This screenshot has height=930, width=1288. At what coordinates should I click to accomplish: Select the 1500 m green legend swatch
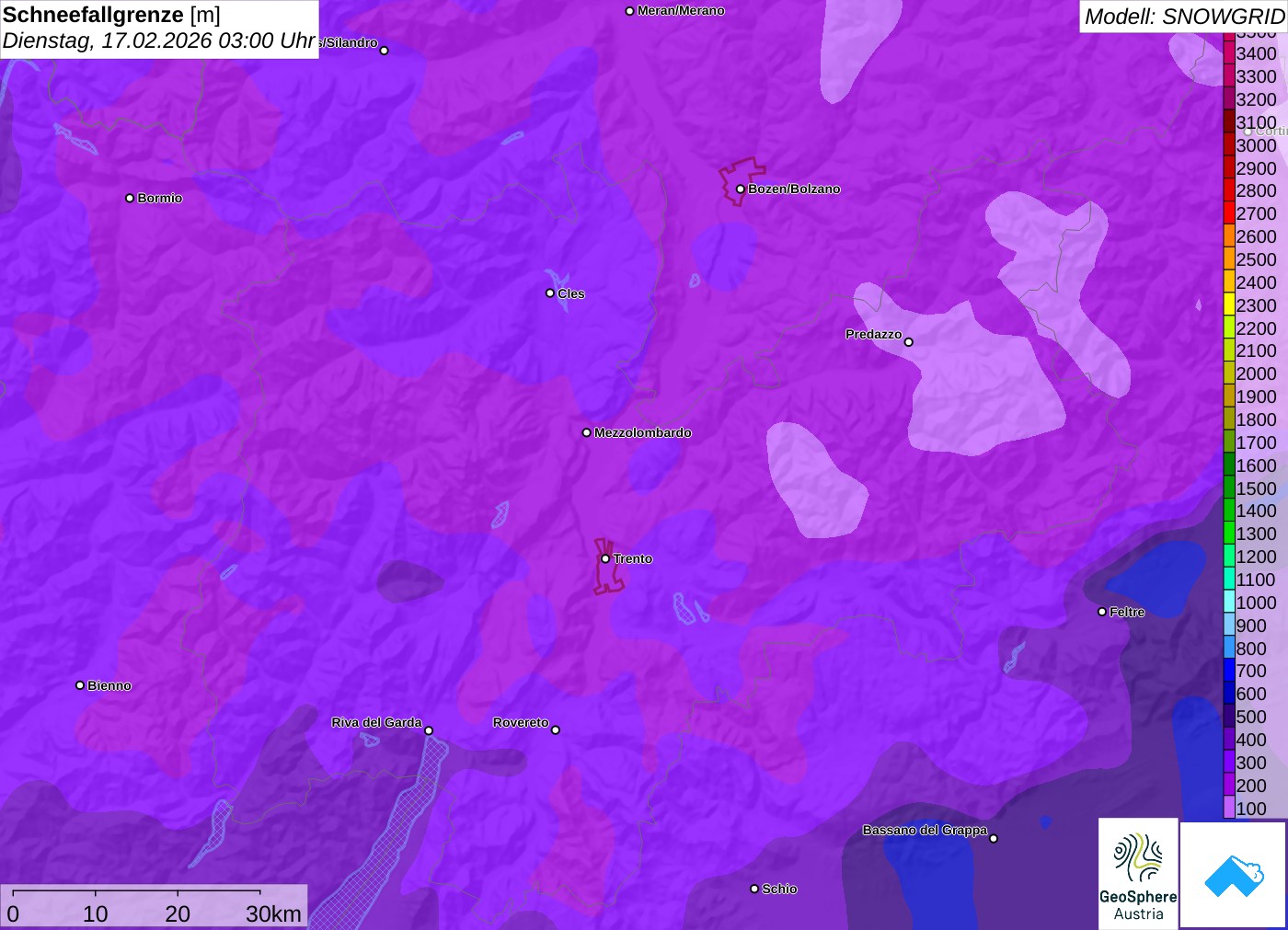pyautogui.click(x=1229, y=488)
